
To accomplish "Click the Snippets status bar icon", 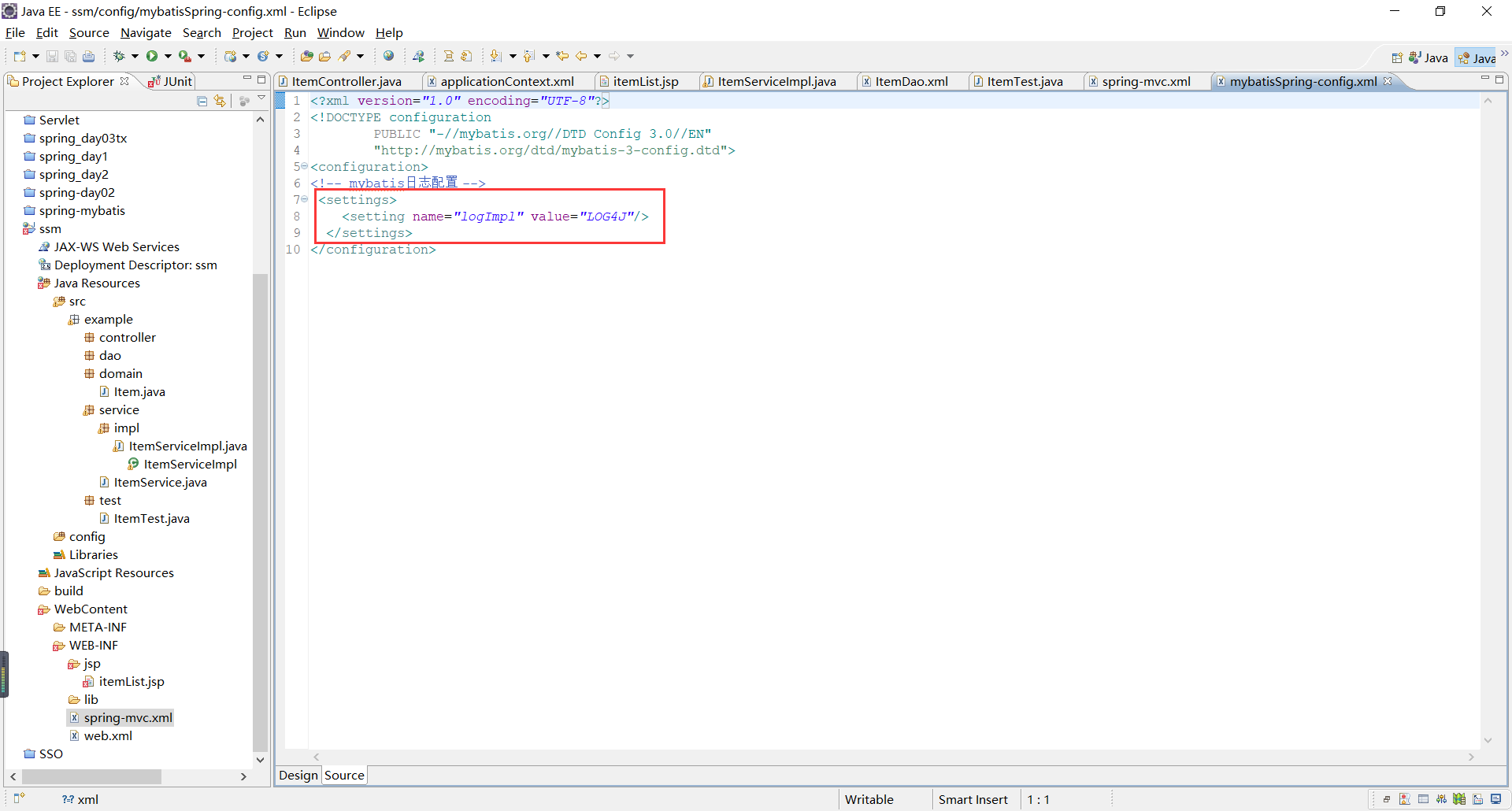I will 1478,799.
